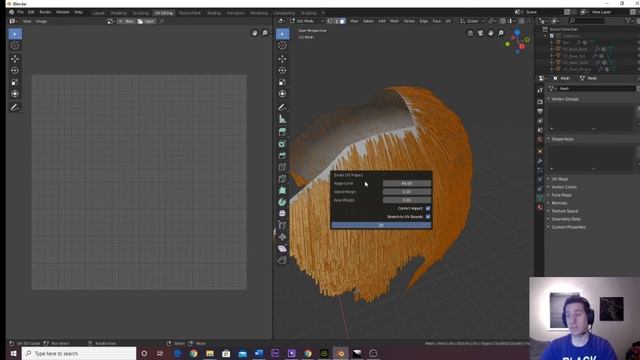Toggle camera view in 3D viewport
The height and width of the screenshot is (360, 640).
coord(480,33)
